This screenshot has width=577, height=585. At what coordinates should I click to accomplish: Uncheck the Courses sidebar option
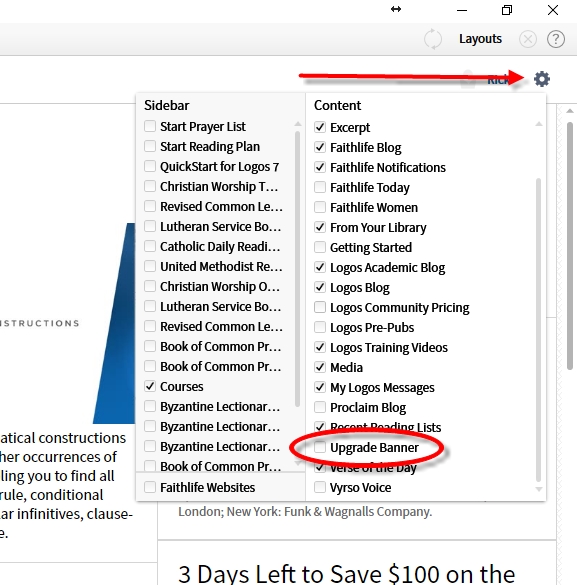tap(150, 386)
